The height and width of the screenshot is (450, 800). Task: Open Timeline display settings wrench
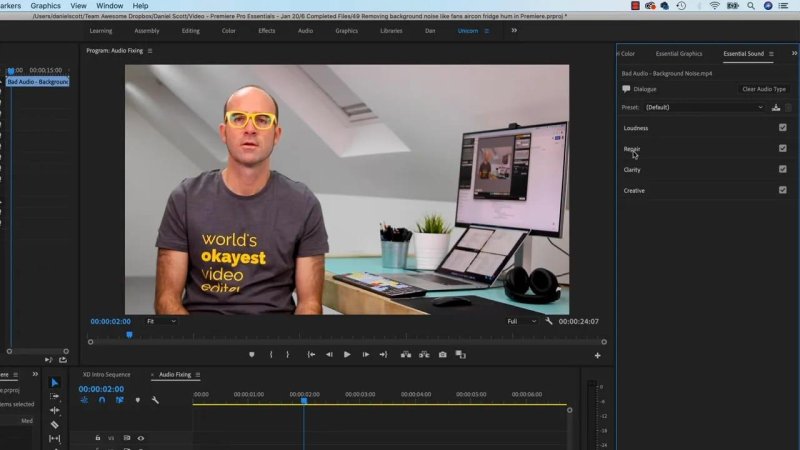[x=155, y=401]
